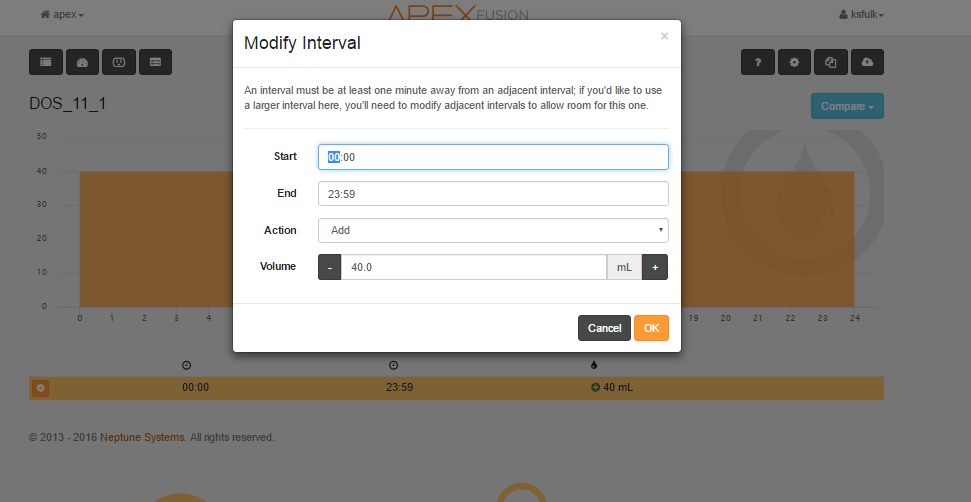971x502 pixels.
Task: Decrease volume with the minus button
Action: [329, 267]
